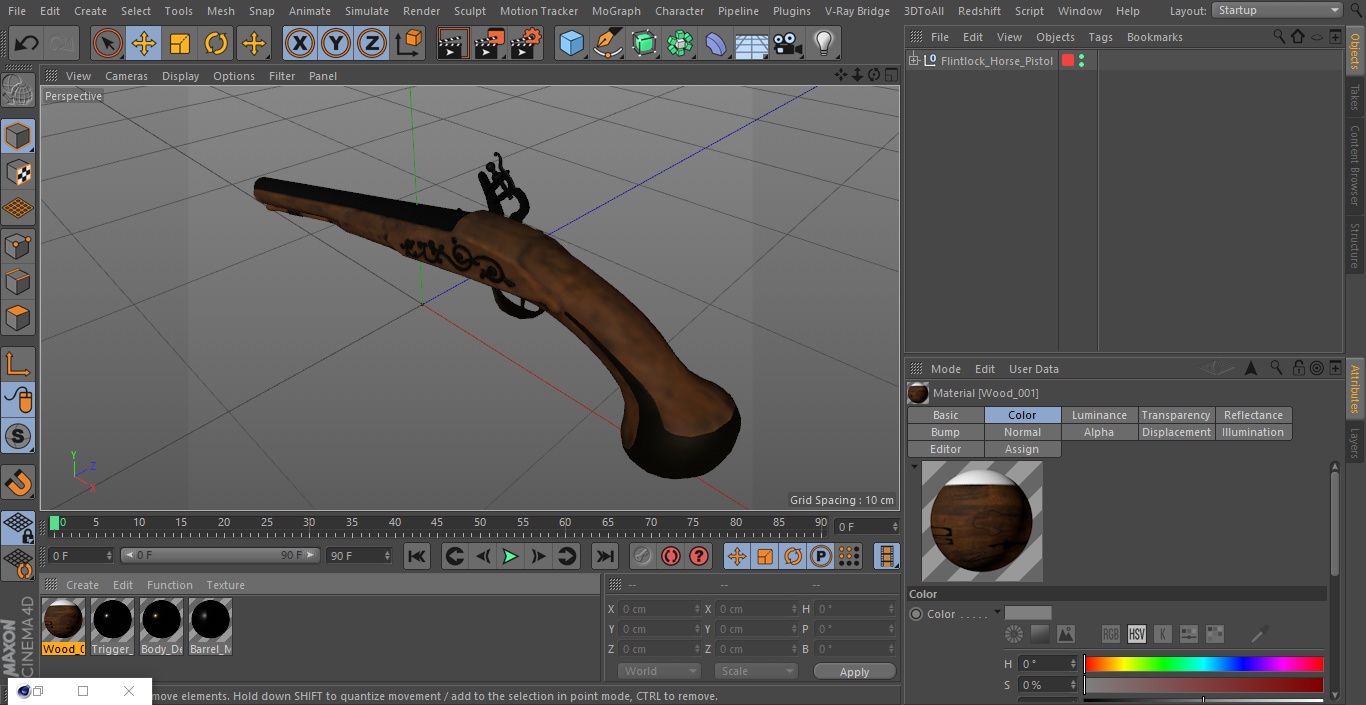
Task: Open Edit Render Settings icon
Action: click(x=527, y=44)
